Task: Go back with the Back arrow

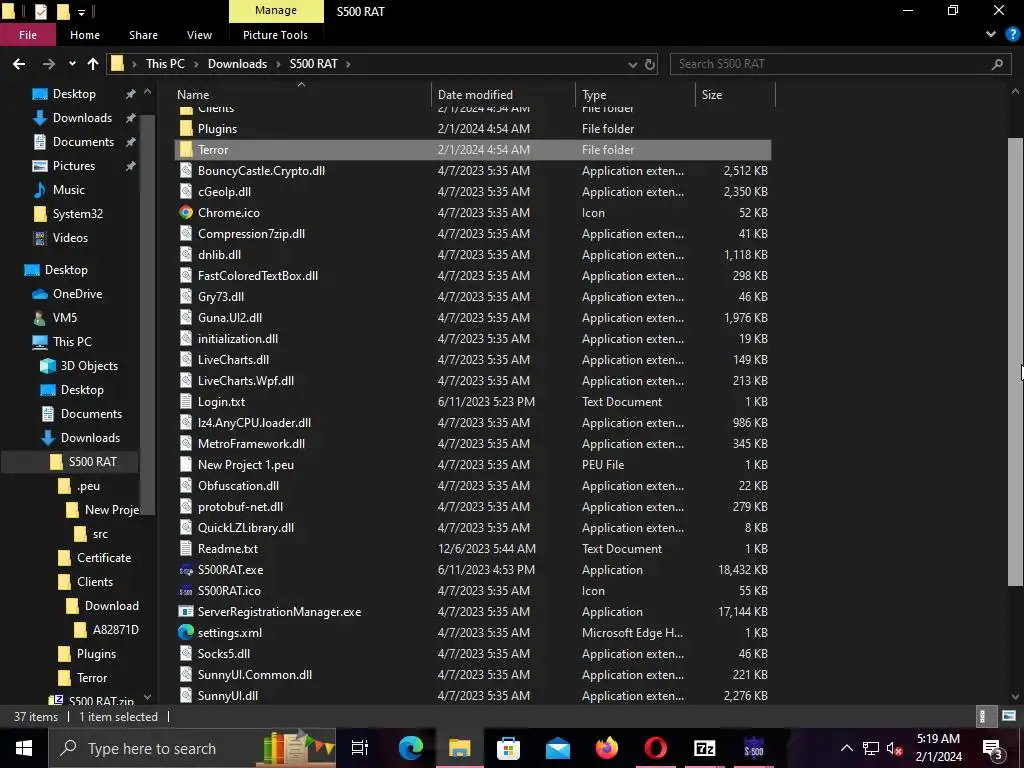Action: [x=19, y=64]
